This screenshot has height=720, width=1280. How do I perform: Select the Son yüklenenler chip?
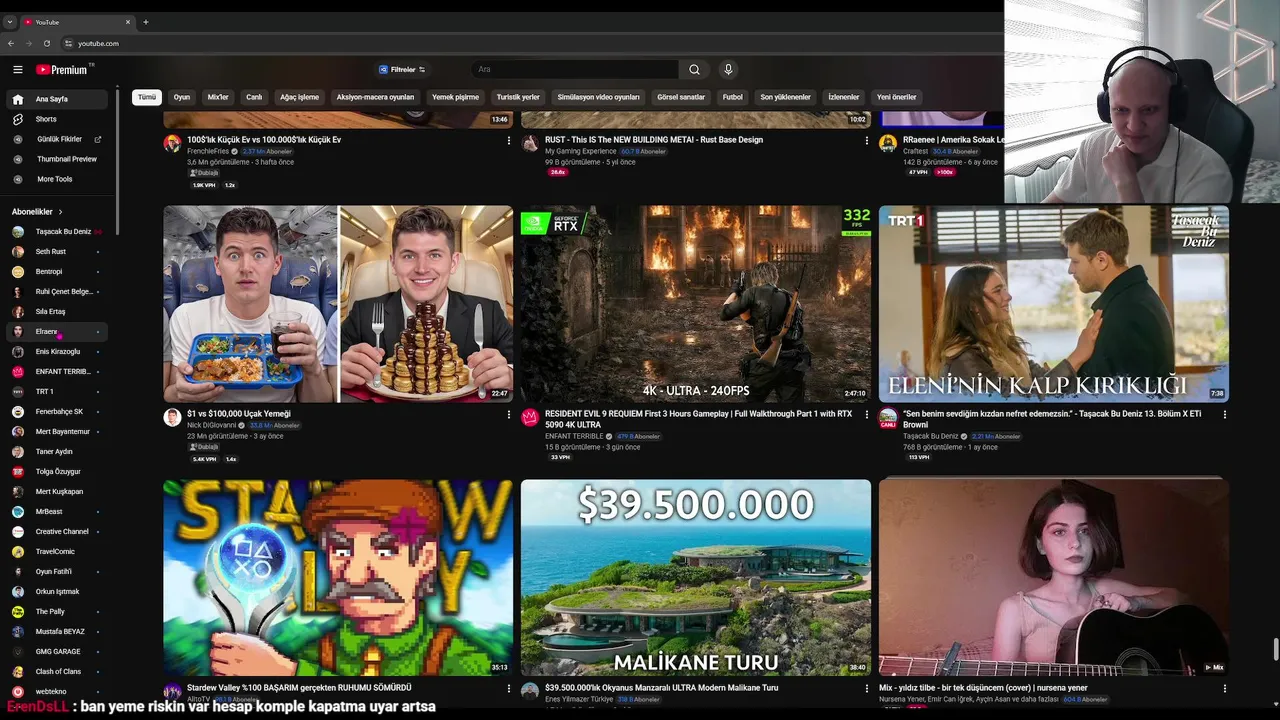(785, 97)
